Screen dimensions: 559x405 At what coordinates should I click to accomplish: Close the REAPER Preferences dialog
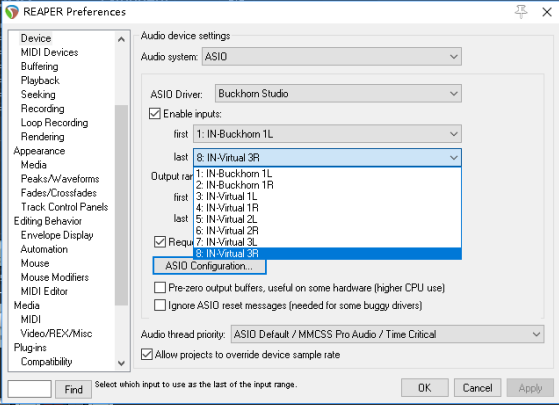pos(547,12)
